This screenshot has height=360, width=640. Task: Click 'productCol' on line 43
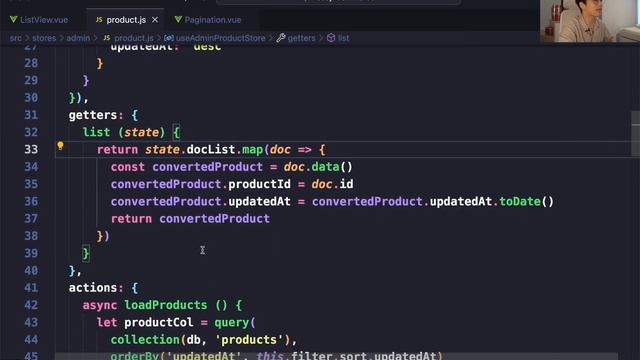coord(159,322)
